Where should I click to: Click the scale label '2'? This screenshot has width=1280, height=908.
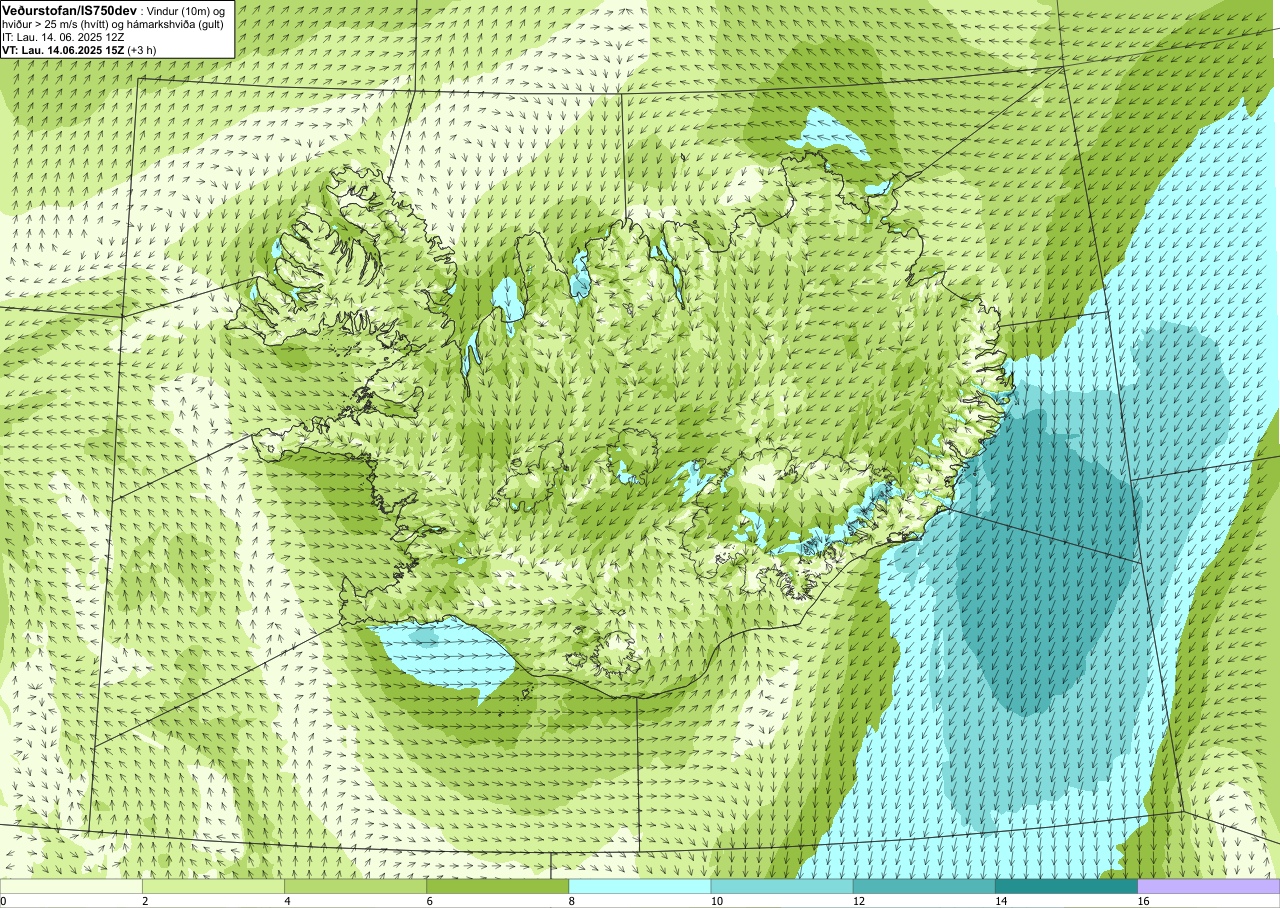point(145,901)
